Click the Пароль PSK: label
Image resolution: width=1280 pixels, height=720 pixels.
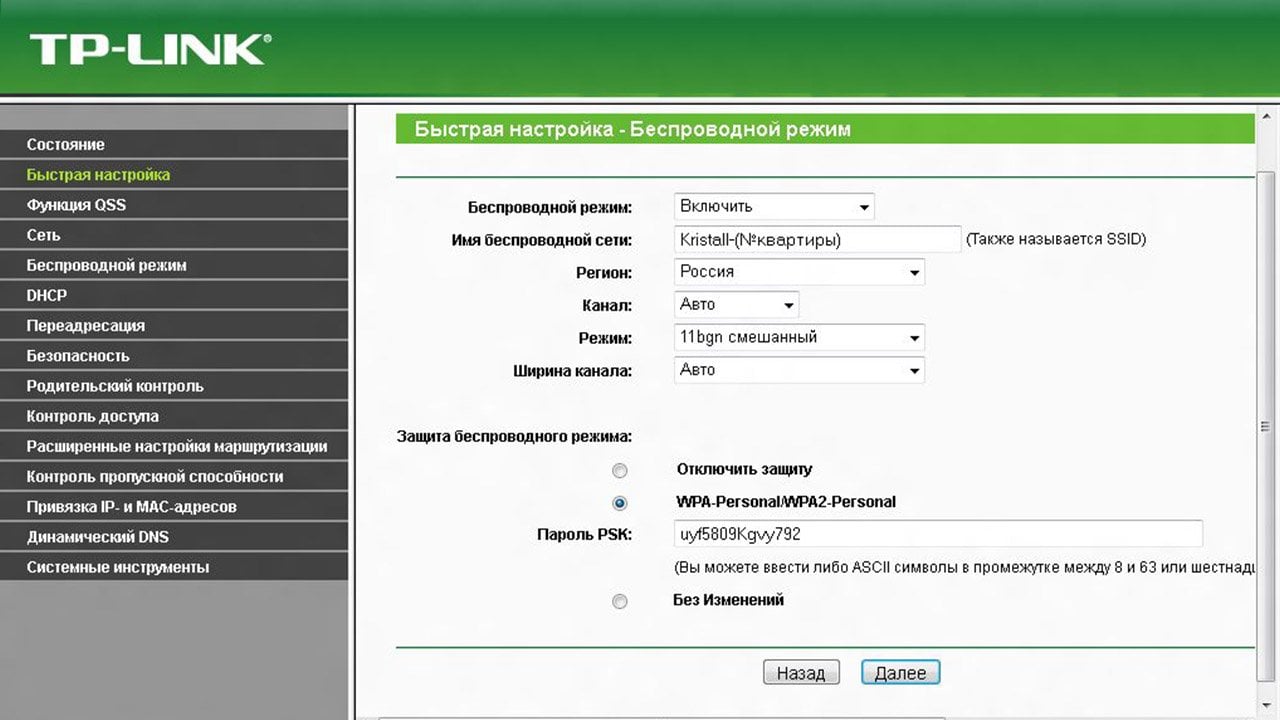coord(585,535)
